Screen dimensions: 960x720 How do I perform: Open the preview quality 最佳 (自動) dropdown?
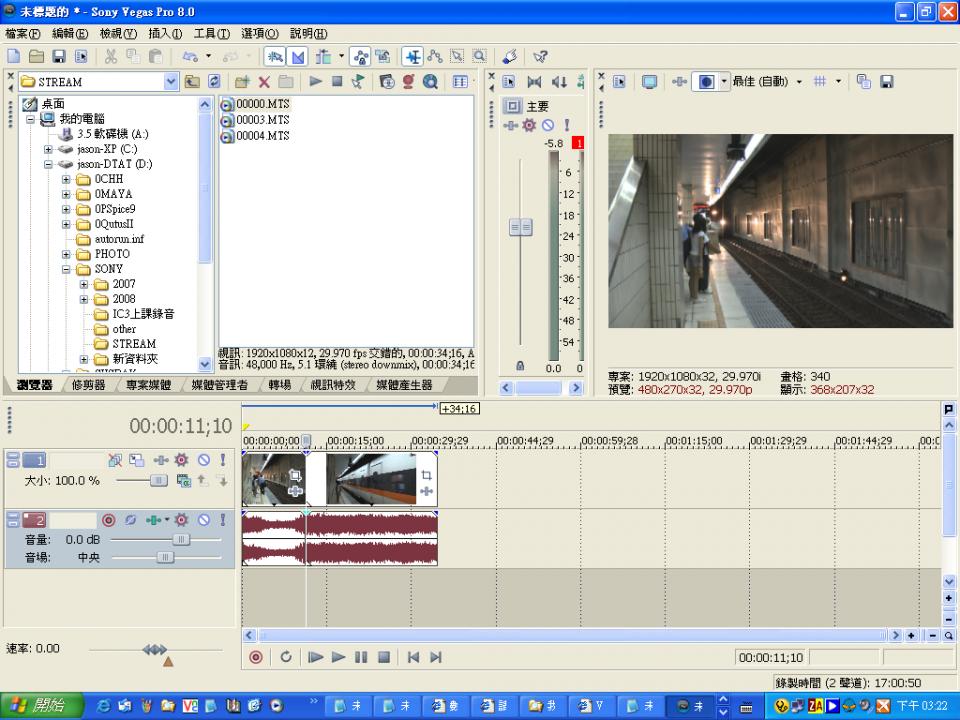coord(799,82)
